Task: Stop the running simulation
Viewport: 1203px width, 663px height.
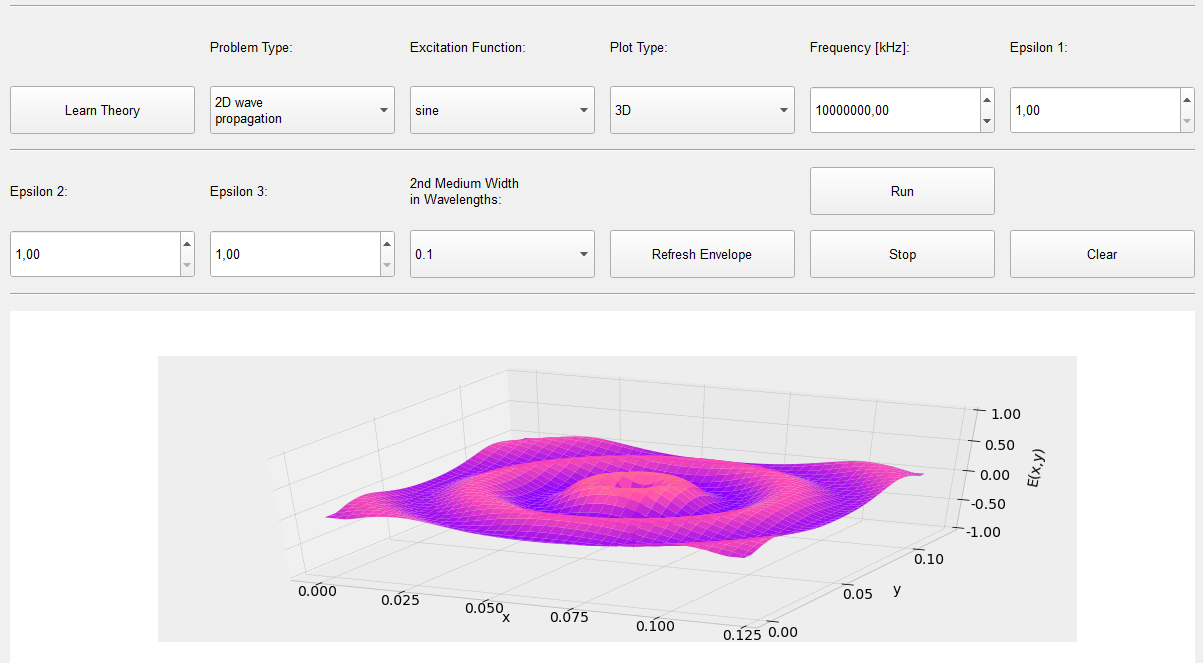Action: tap(902, 254)
